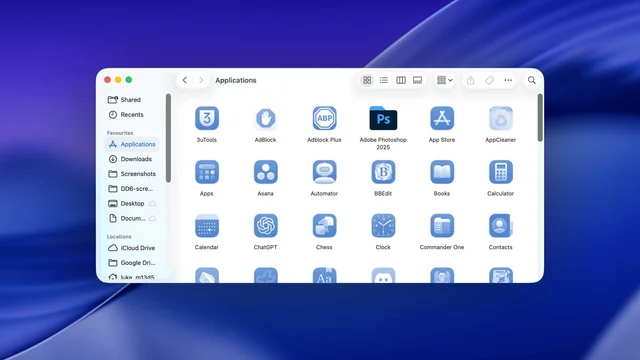Open Google Dri... in the sidebar
The height and width of the screenshot is (360, 640).
coord(132,262)
